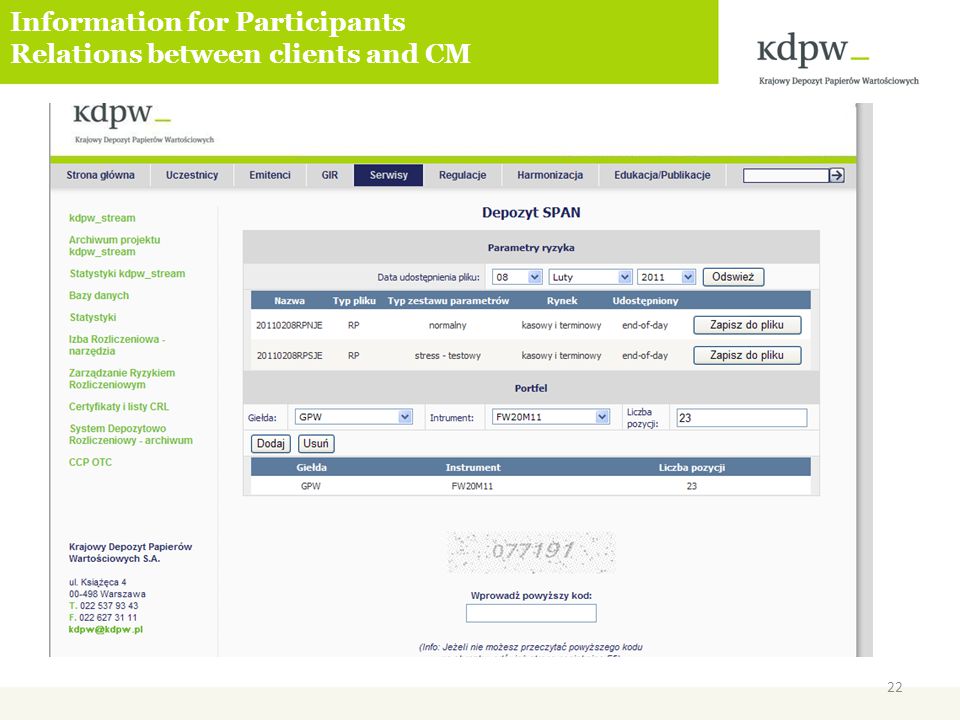Open the Regulacje menu item
The width and height of the screenshot is (960, 720).
coord(462,175)
